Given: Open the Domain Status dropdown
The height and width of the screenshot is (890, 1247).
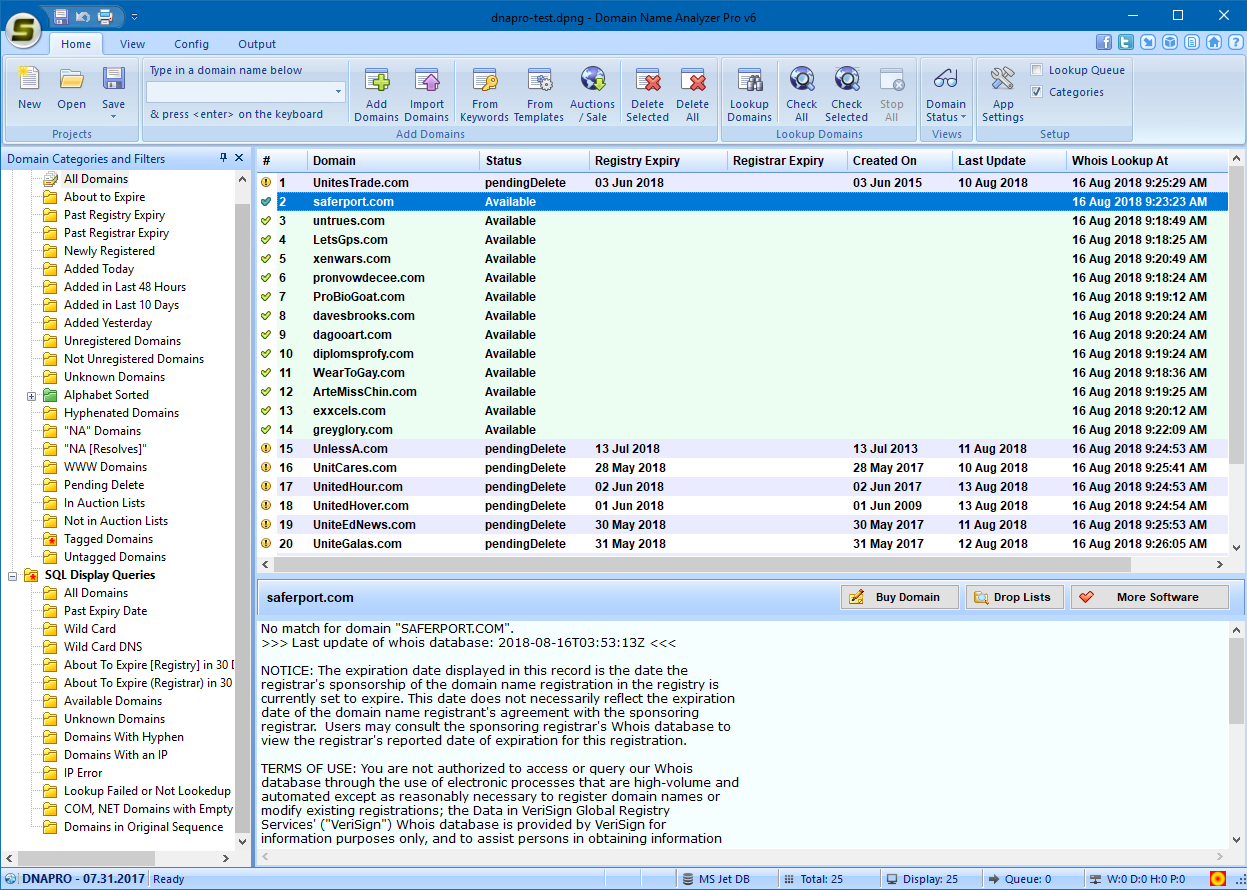Looking at the screenshot, I should point(946,94).
